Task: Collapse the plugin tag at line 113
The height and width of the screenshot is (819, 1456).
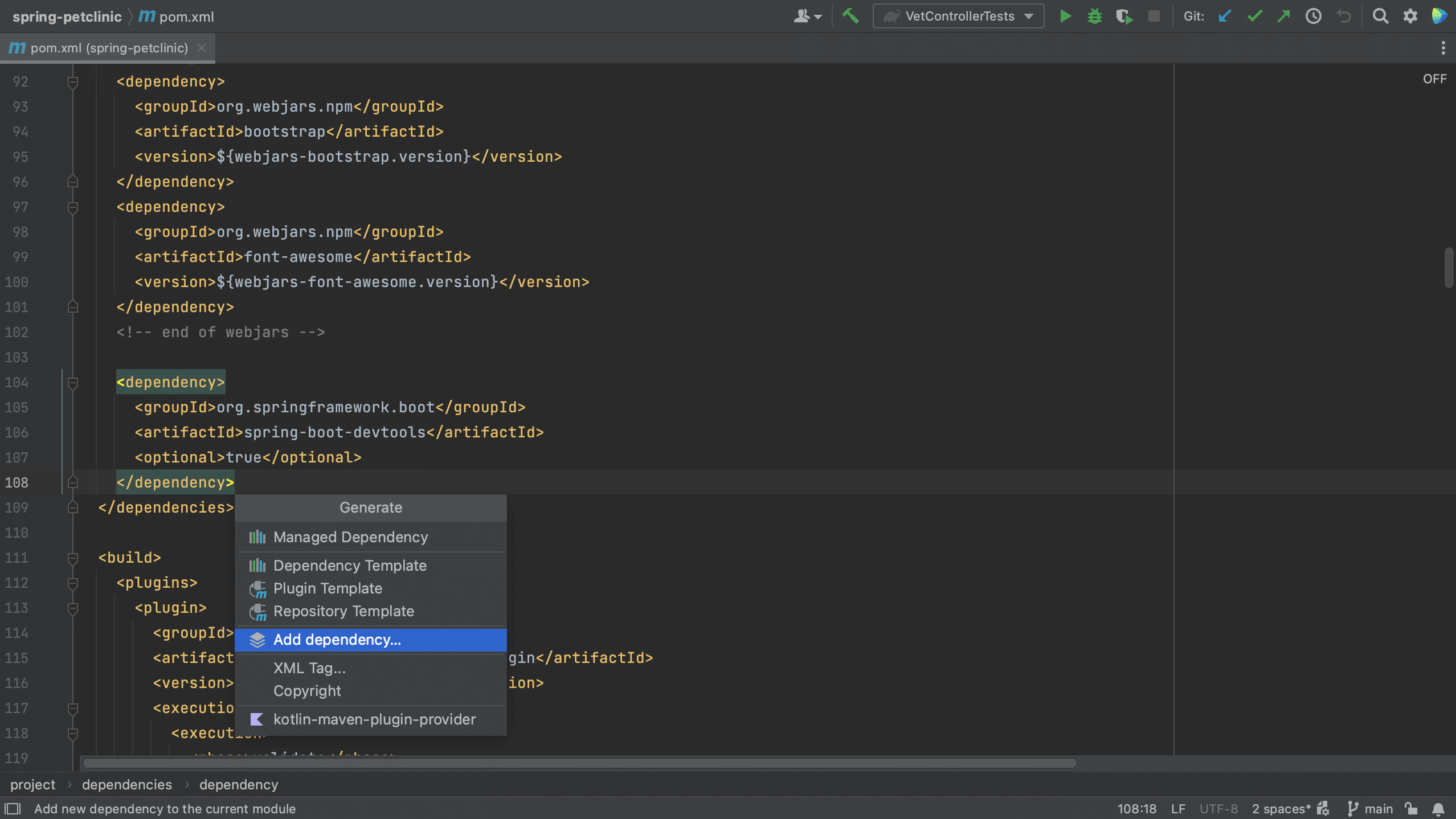Action: [73, 608]
